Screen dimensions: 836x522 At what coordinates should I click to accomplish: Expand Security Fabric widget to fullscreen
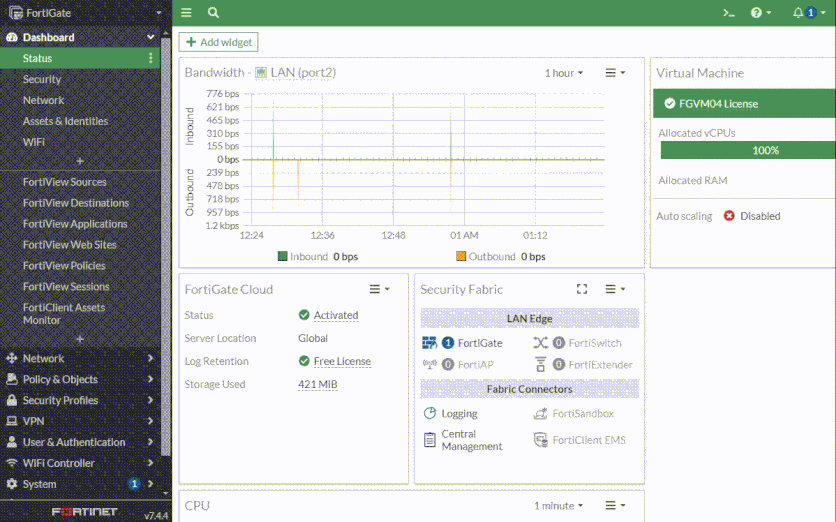pos(582,289)
